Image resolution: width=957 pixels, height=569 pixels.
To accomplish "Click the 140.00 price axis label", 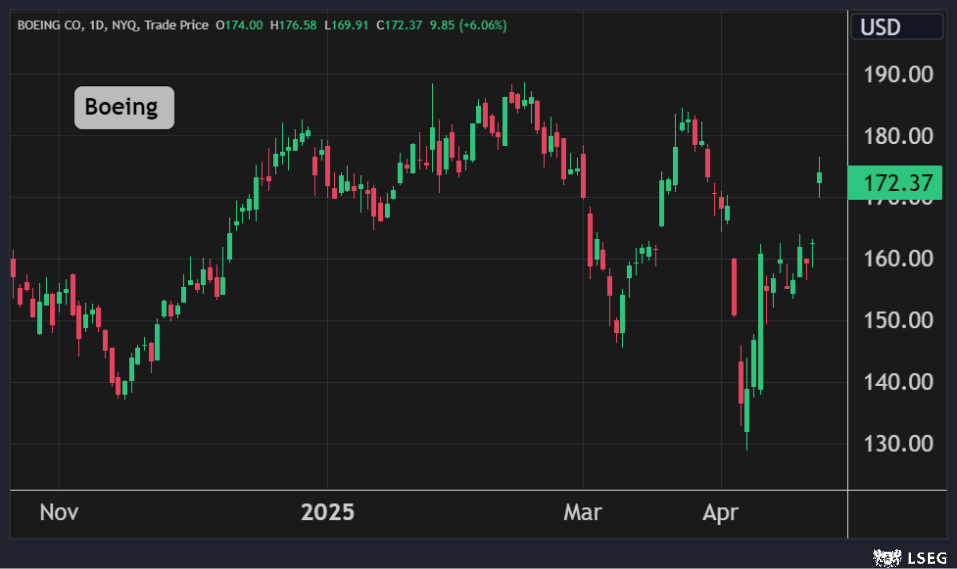I will 897,382.
